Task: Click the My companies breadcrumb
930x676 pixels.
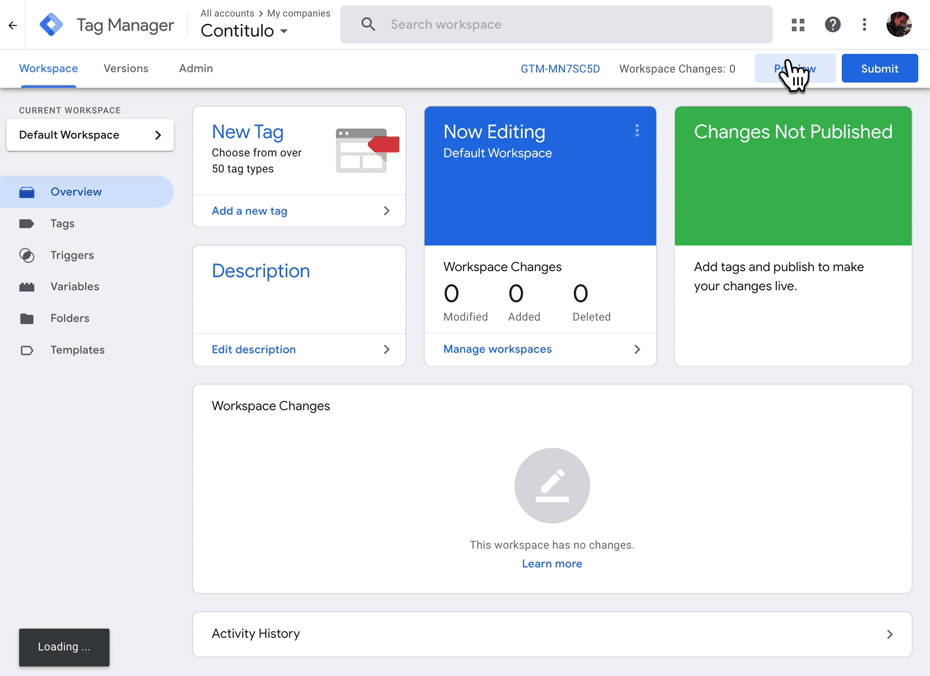Action: tap(298, 13)
